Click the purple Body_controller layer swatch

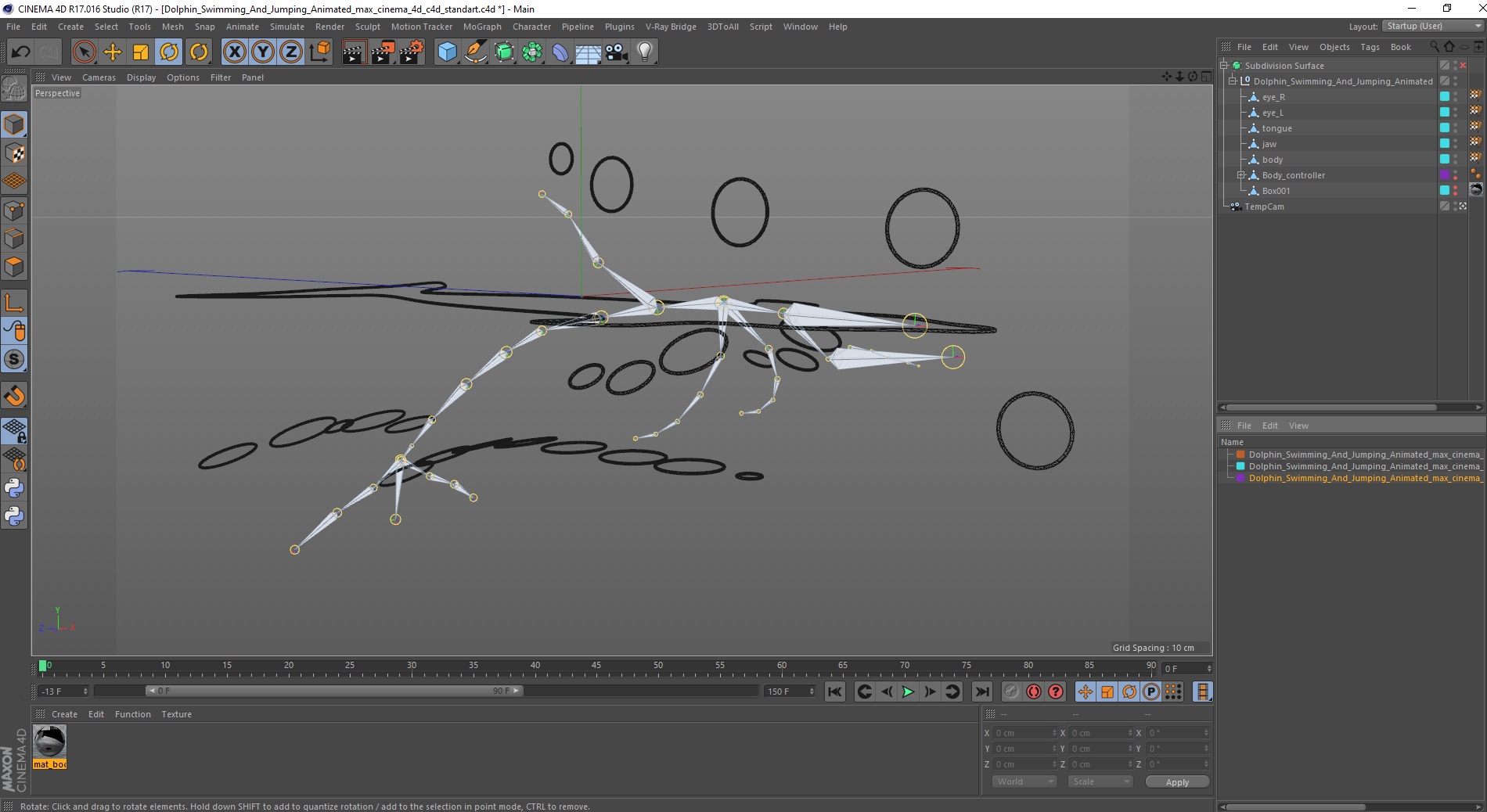[x=1445, y=175]
